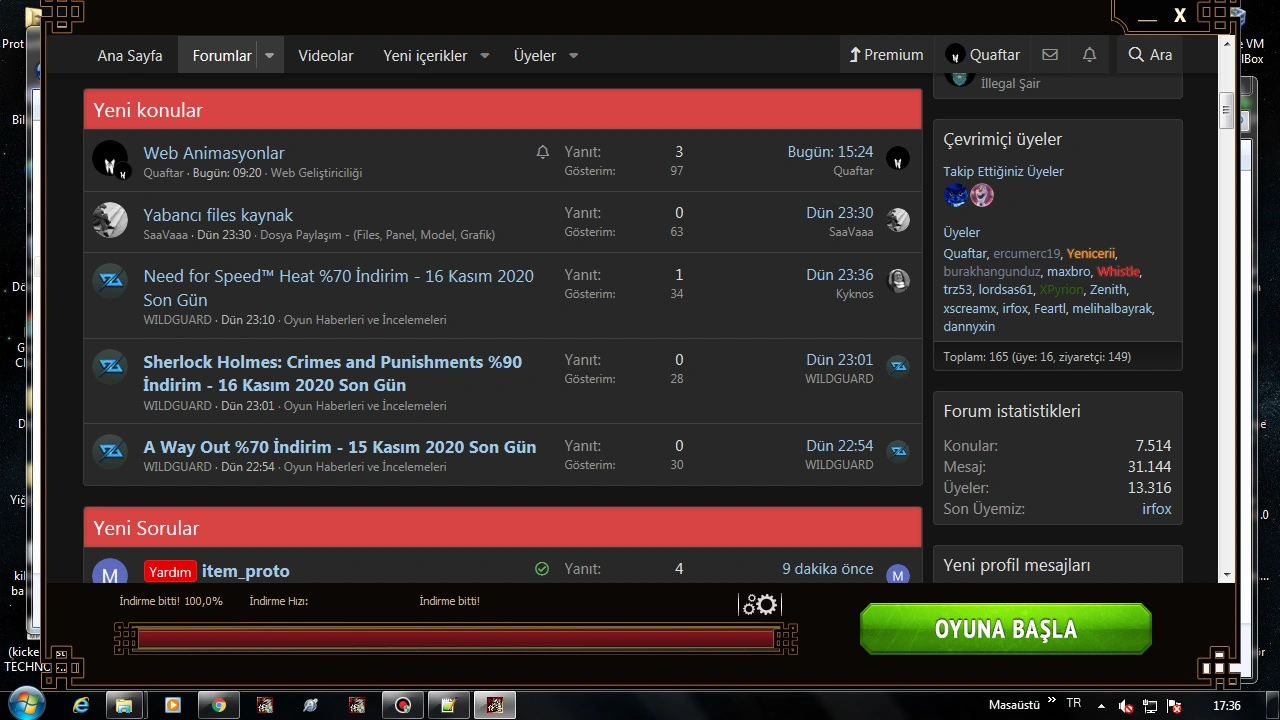Image resolution: width=1280 pixels, height=720 pixels.
Task: Open Yenicerii member profile
Action: (1090, 253)
